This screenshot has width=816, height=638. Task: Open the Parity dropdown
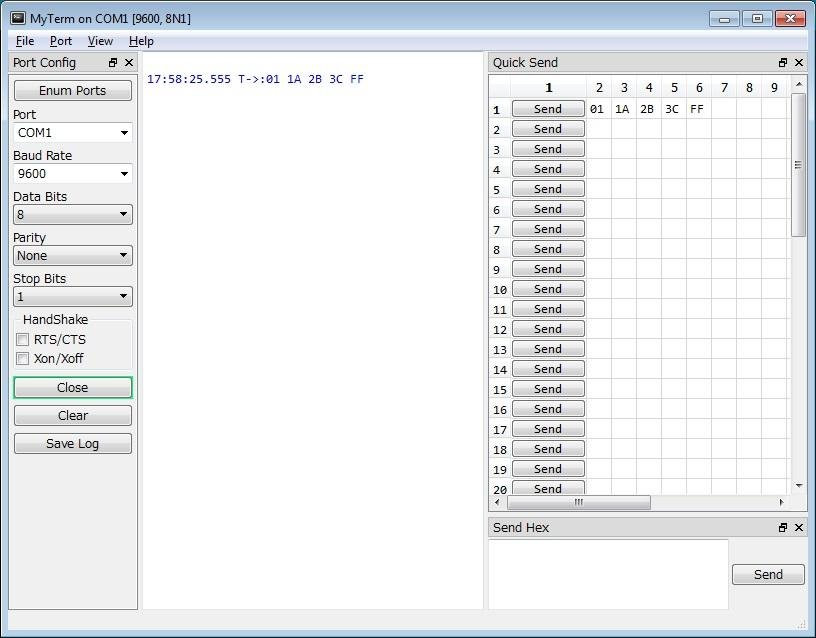click(x=73, y=256)
